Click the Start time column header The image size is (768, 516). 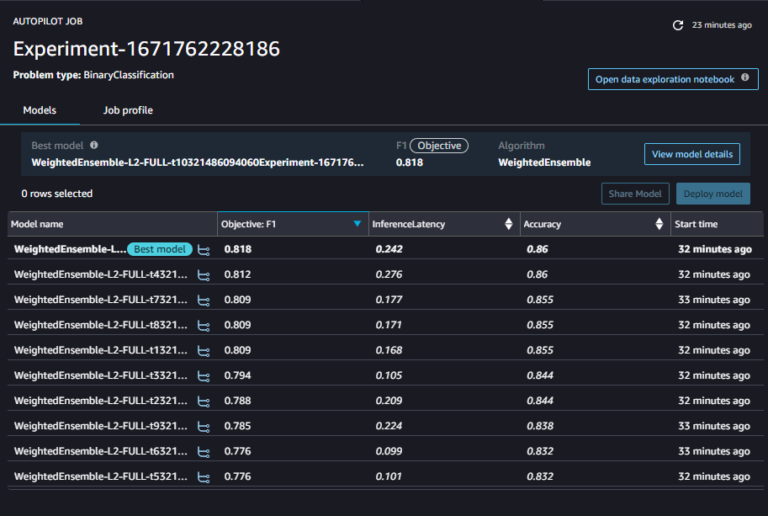(696, 224)
